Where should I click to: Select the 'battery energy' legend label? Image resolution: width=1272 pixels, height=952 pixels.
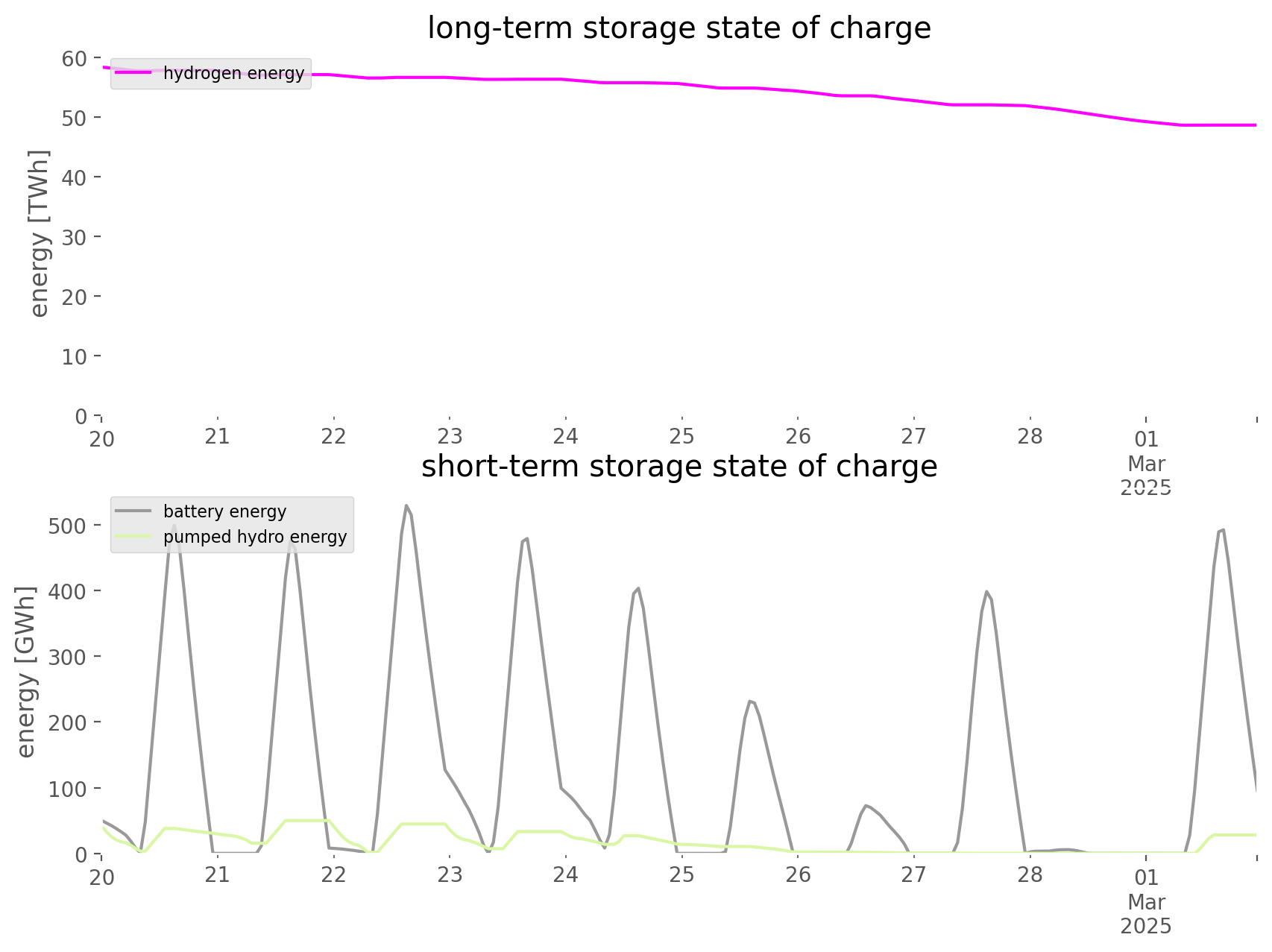tap(224, 511)
